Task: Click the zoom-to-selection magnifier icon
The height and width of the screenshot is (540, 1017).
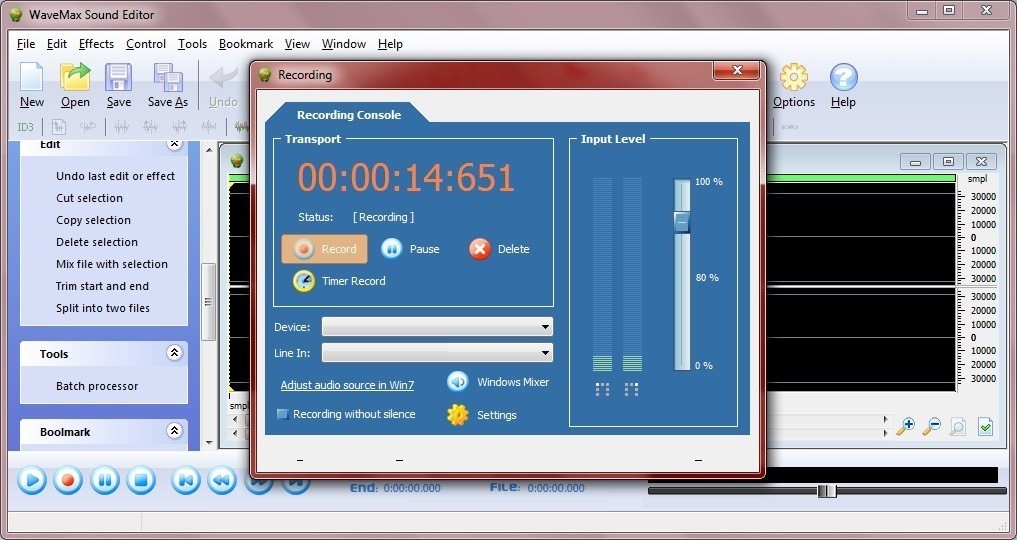Action: 957,426
